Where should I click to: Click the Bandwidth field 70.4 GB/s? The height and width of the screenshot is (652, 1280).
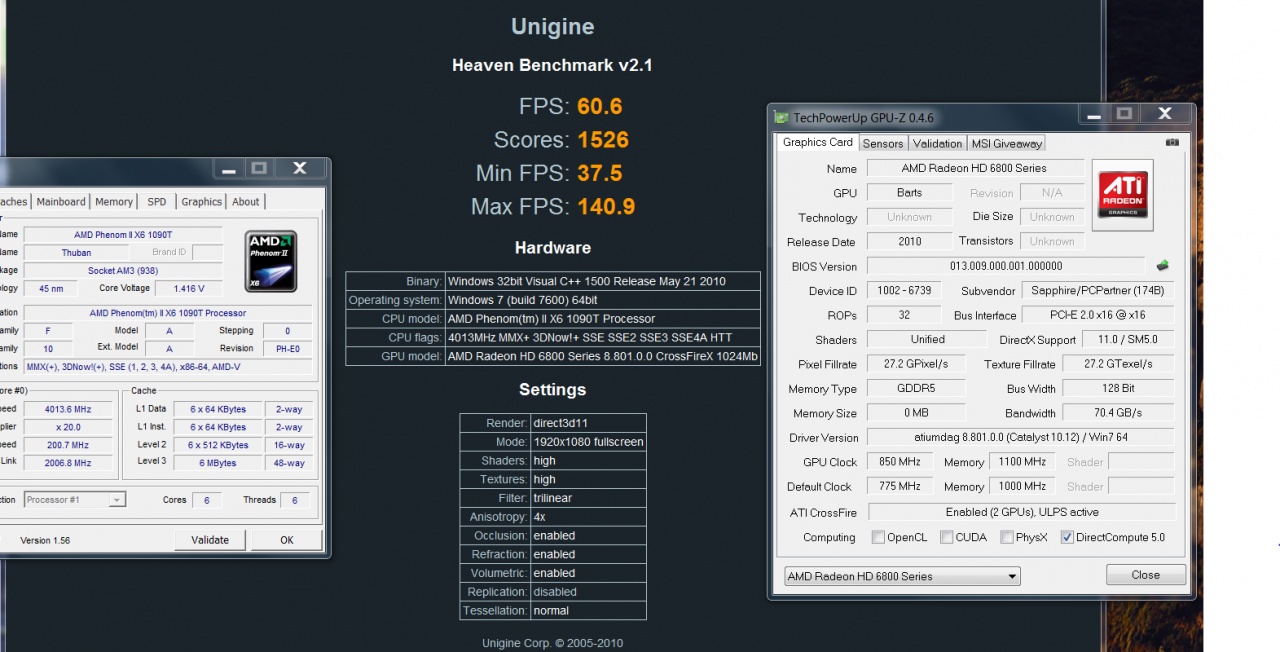1119,413
